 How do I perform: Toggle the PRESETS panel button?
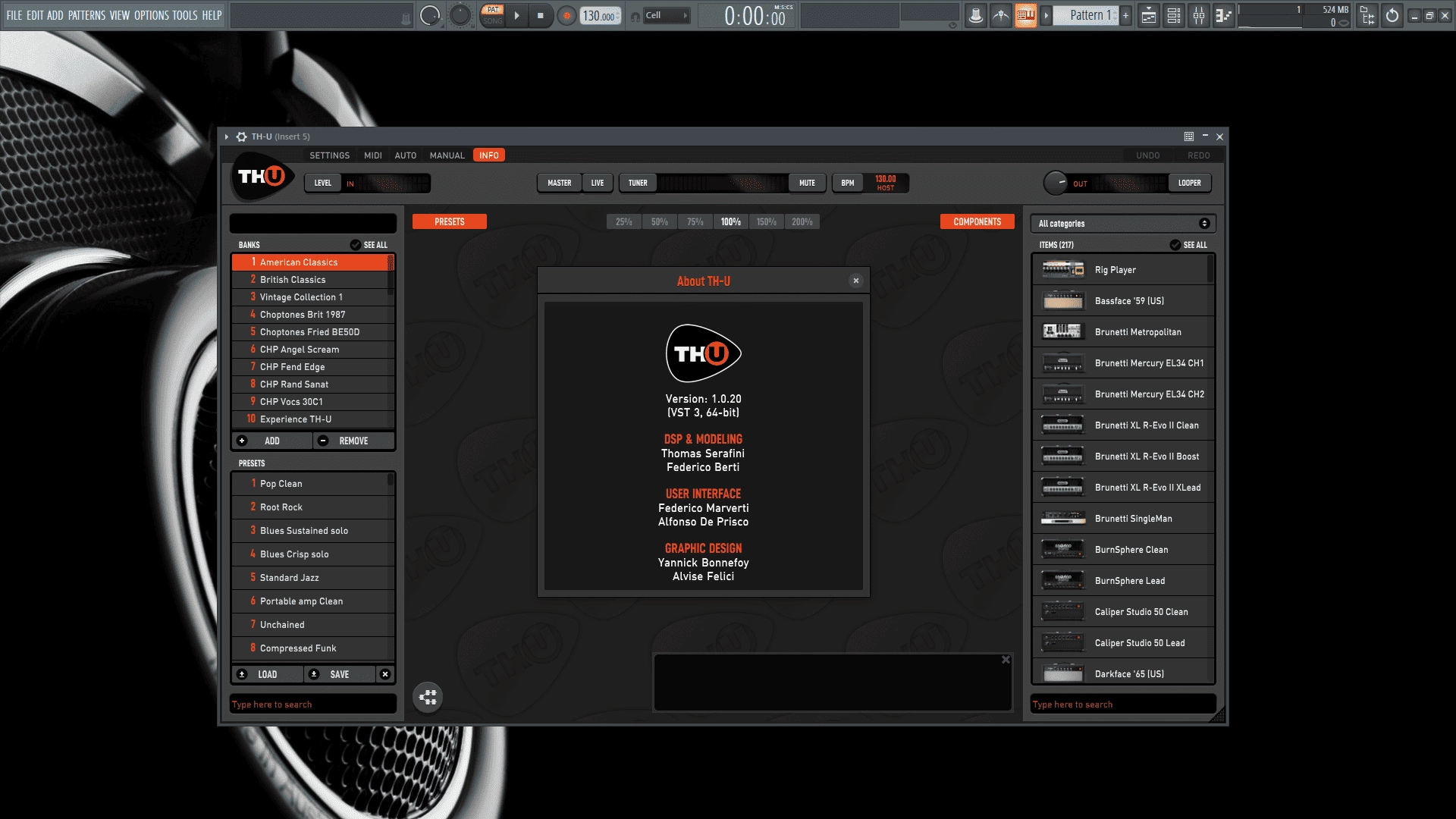tap(450, 221)
